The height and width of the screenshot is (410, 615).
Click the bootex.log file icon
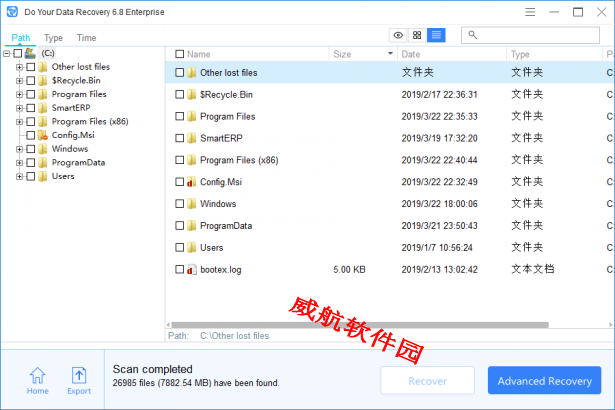click(x=191, y=270)
